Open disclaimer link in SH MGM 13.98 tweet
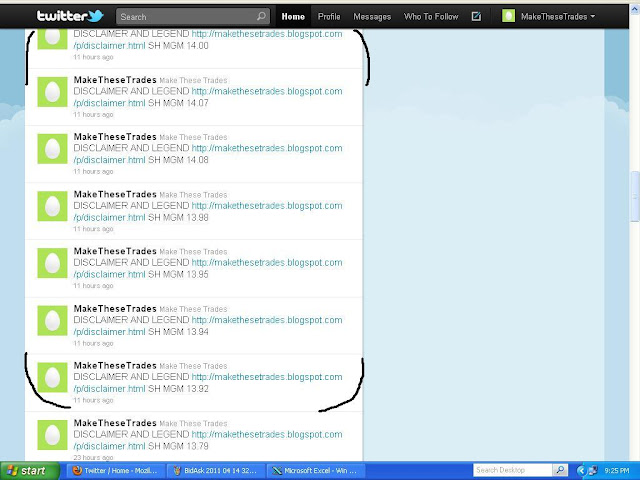This screenshot has height=480, width=640. tap(267, 206)
